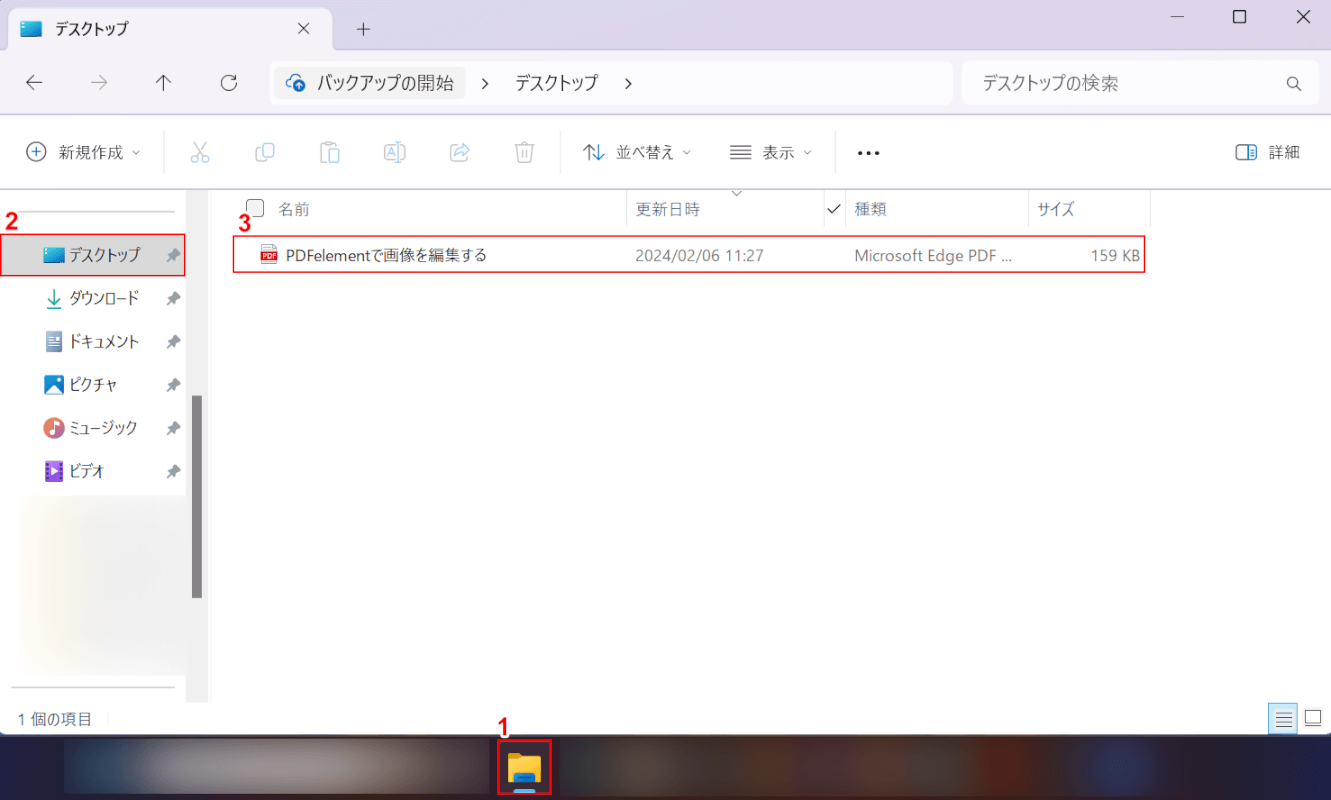1331x800 pixels.
Task: Select デスクトップ in the sidebar
Action: coord(93,255)
